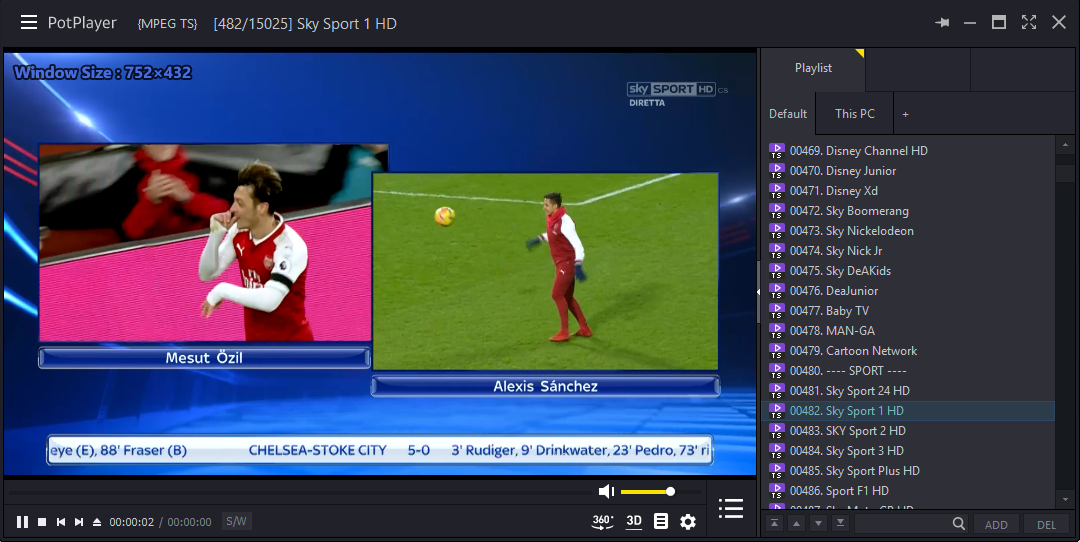Add a new playlist tab with plus

[906, 114]
